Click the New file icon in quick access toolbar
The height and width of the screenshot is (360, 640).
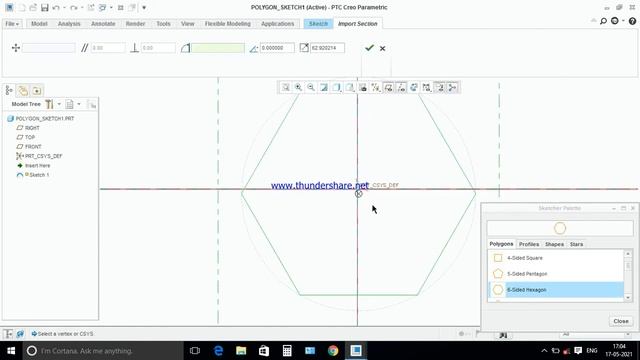pos(22,7)
